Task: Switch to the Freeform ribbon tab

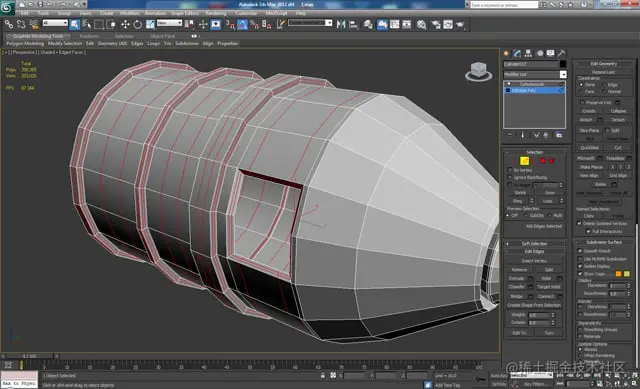Action: tap(89, 36)
